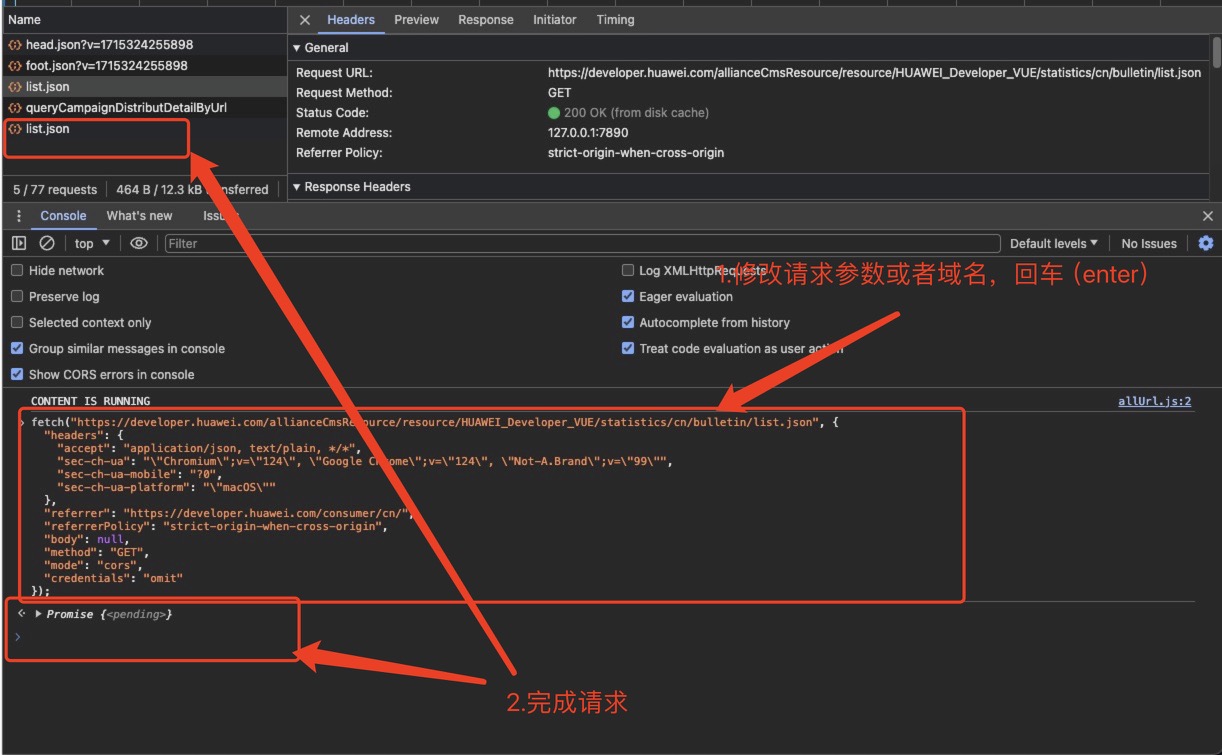Open the top JavaScript context dropdown

(92, 243)
